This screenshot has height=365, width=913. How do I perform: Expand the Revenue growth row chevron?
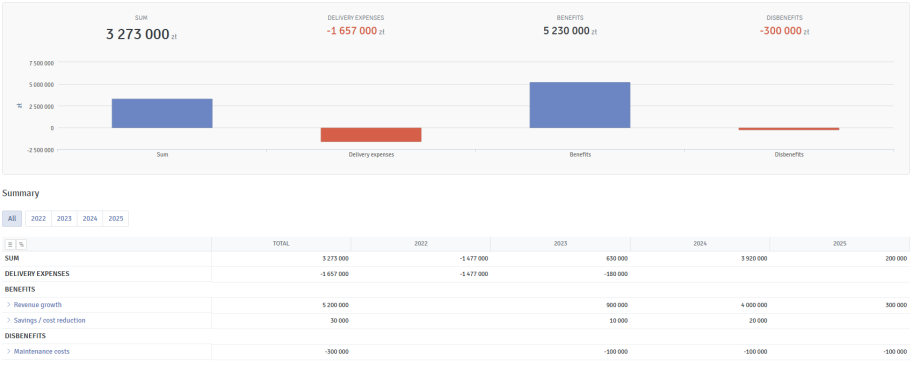(x=8, y=304)
